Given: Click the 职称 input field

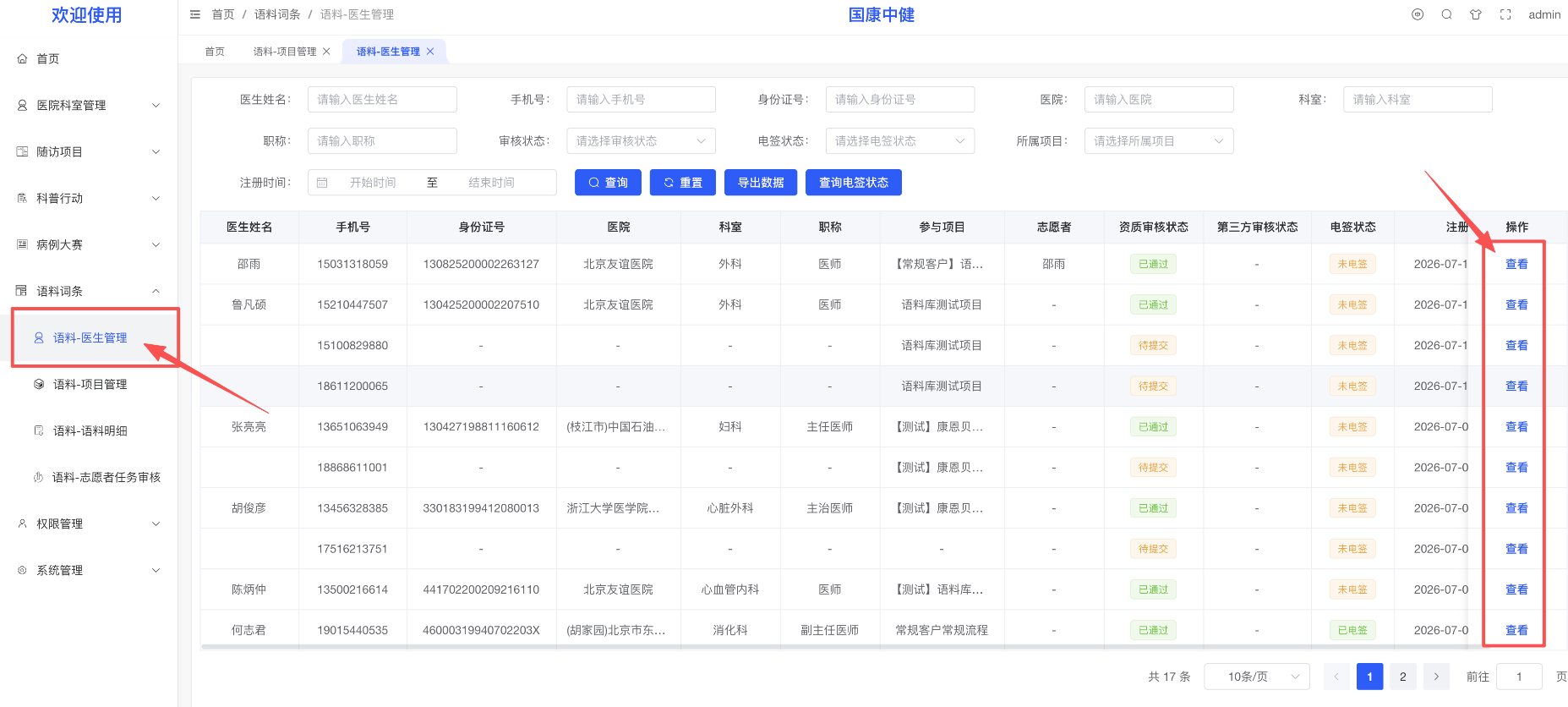Looking at the screenshot, I should pos(382,141).
